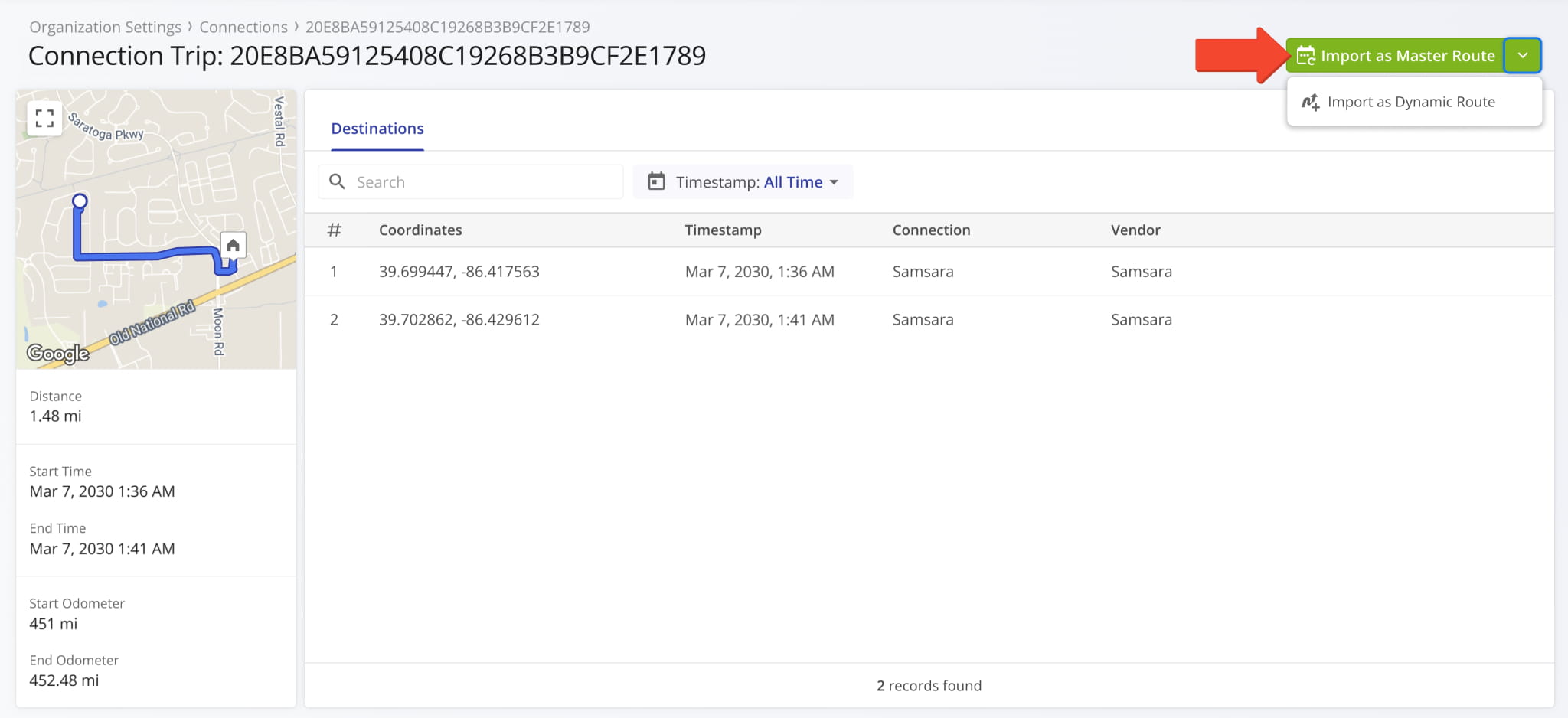
Task: Select the home destination marker on the map
Action: pos(232,243)
